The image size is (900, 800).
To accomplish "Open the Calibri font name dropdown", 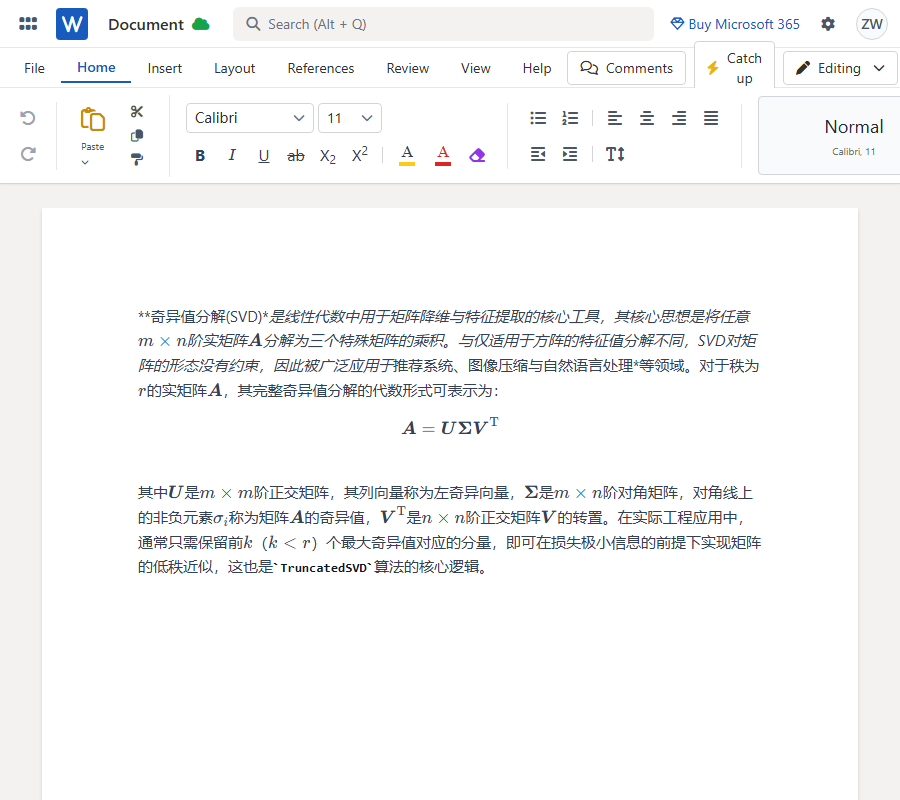I will coord(250,118).
